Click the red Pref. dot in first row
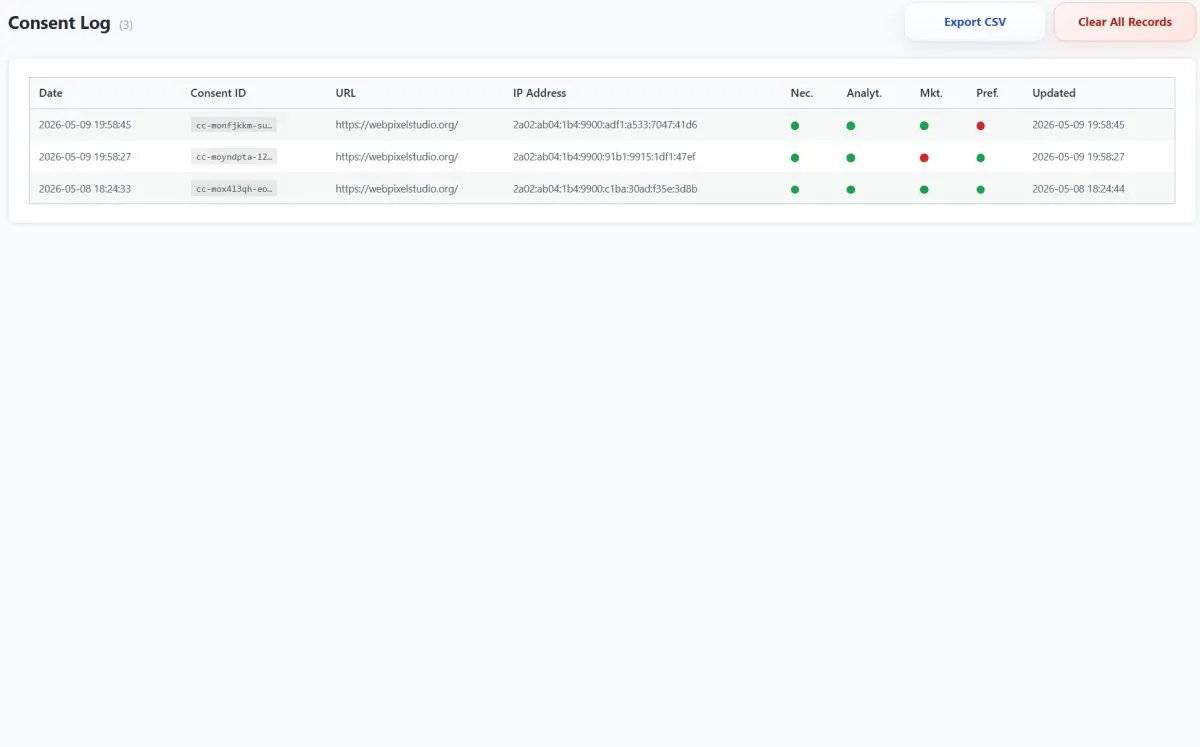The height and width of the screenshot is (747, 1200). 981,126
